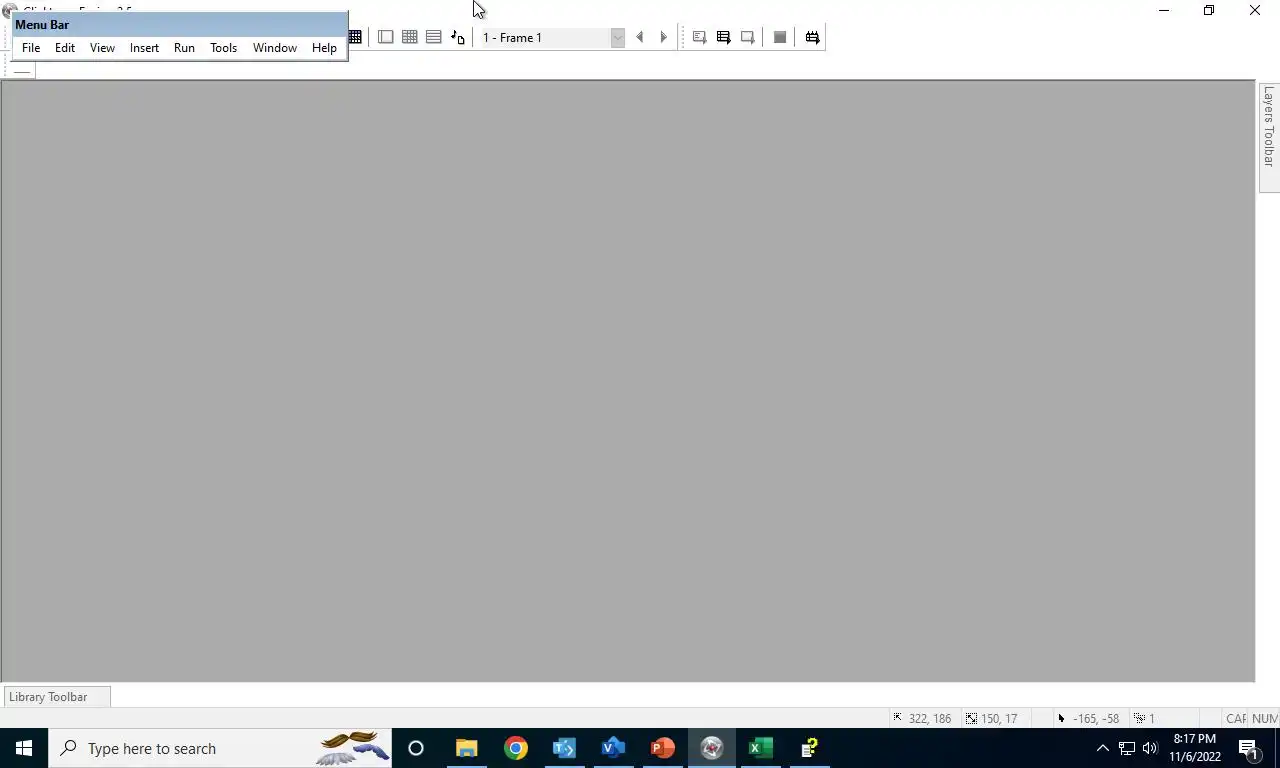The width and height of the screenshot is (1280, 768).
Task: Click the volume speaker icon
Action: [1149, 748]
